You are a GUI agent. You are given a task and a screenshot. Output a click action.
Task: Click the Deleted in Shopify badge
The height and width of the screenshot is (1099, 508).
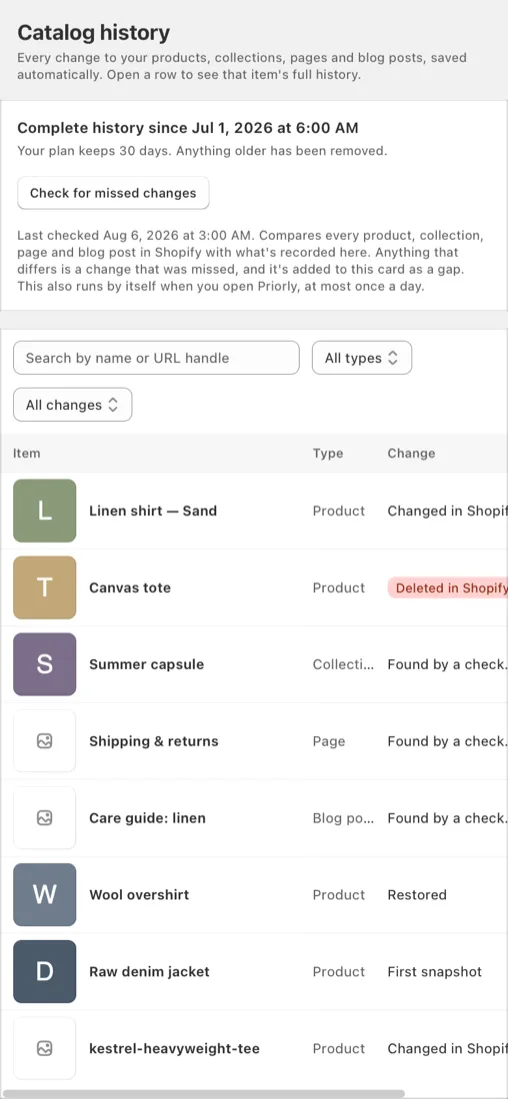point(448,588)
